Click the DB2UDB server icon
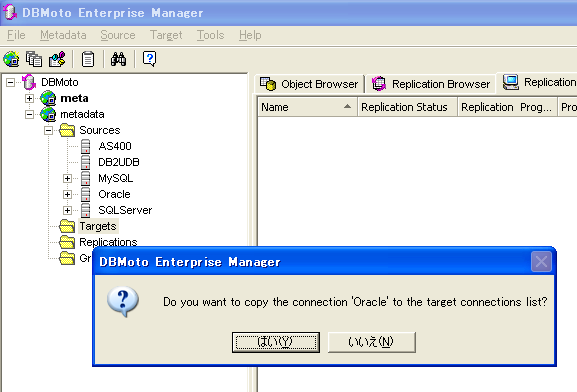 (x=85, y=162)
